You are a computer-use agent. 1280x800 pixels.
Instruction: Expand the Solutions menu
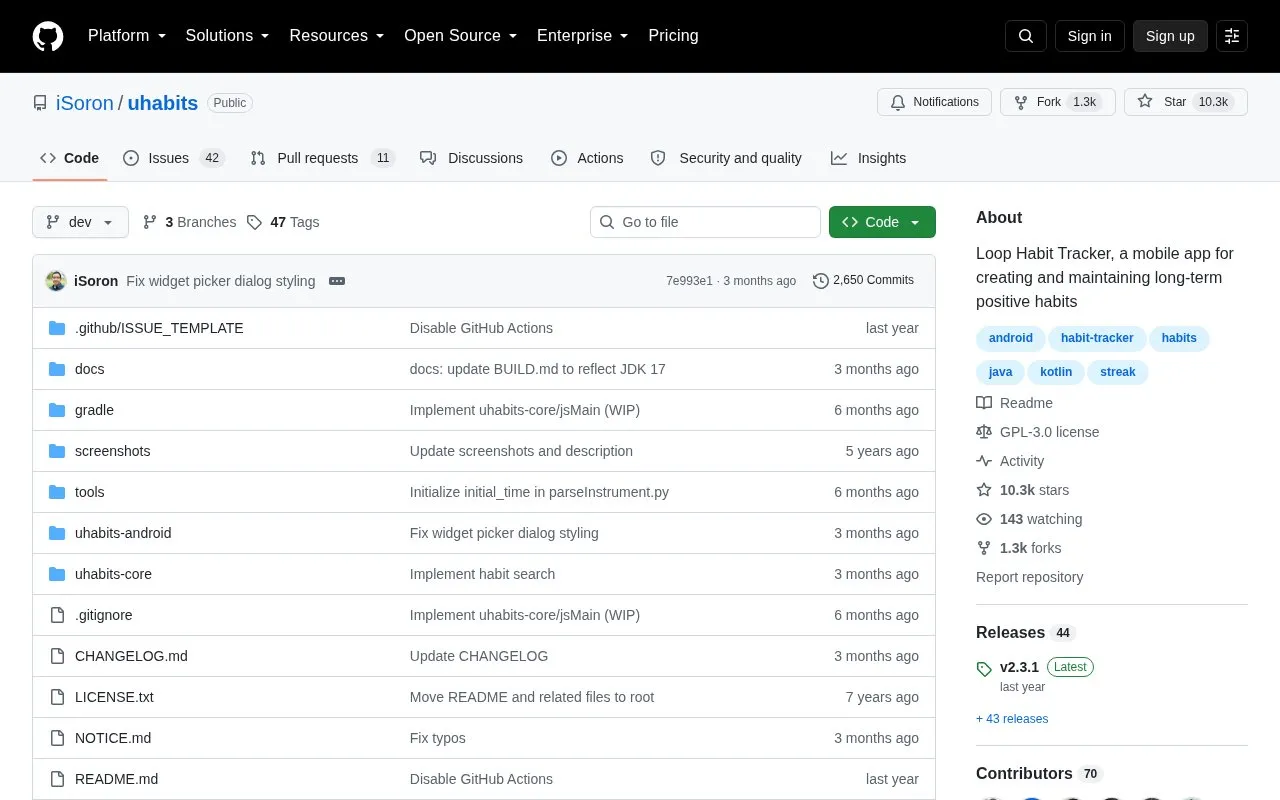pyautogui.click(x=228, y=36)
